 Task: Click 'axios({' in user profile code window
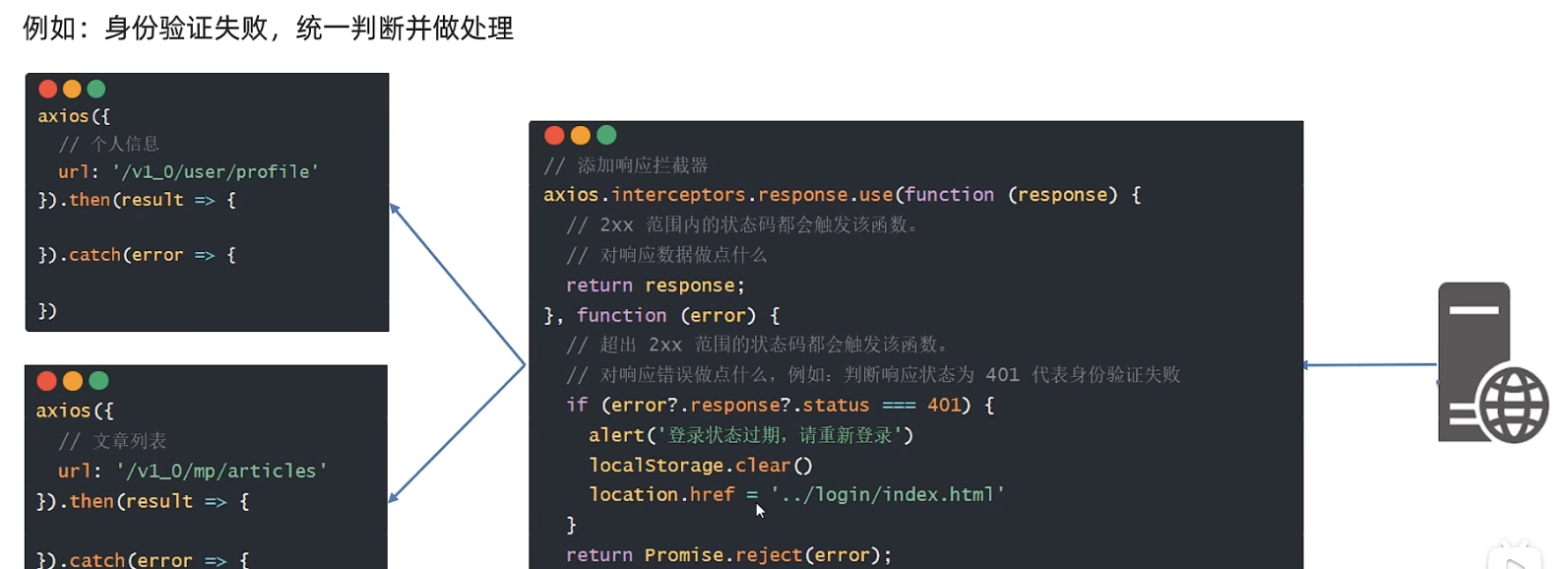[x=74, y=116]
